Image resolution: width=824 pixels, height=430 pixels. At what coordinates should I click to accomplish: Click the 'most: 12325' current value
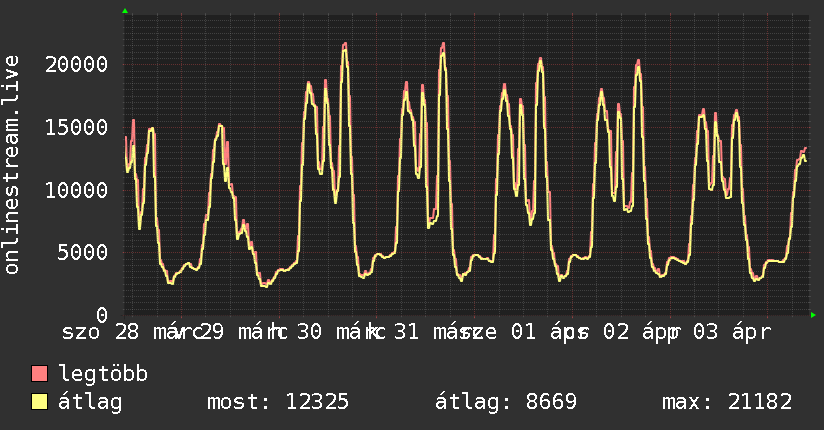click(x=277, y=402)
